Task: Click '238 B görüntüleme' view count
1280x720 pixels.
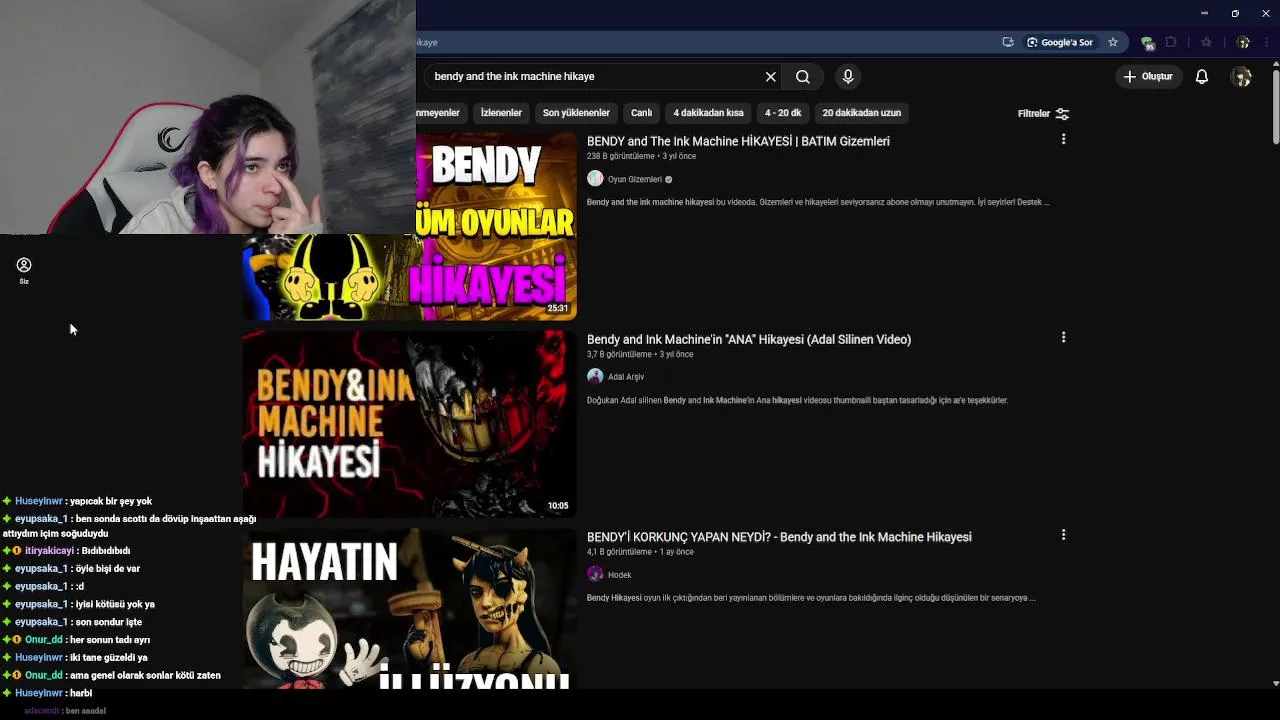Action: [x=620, y=156]
